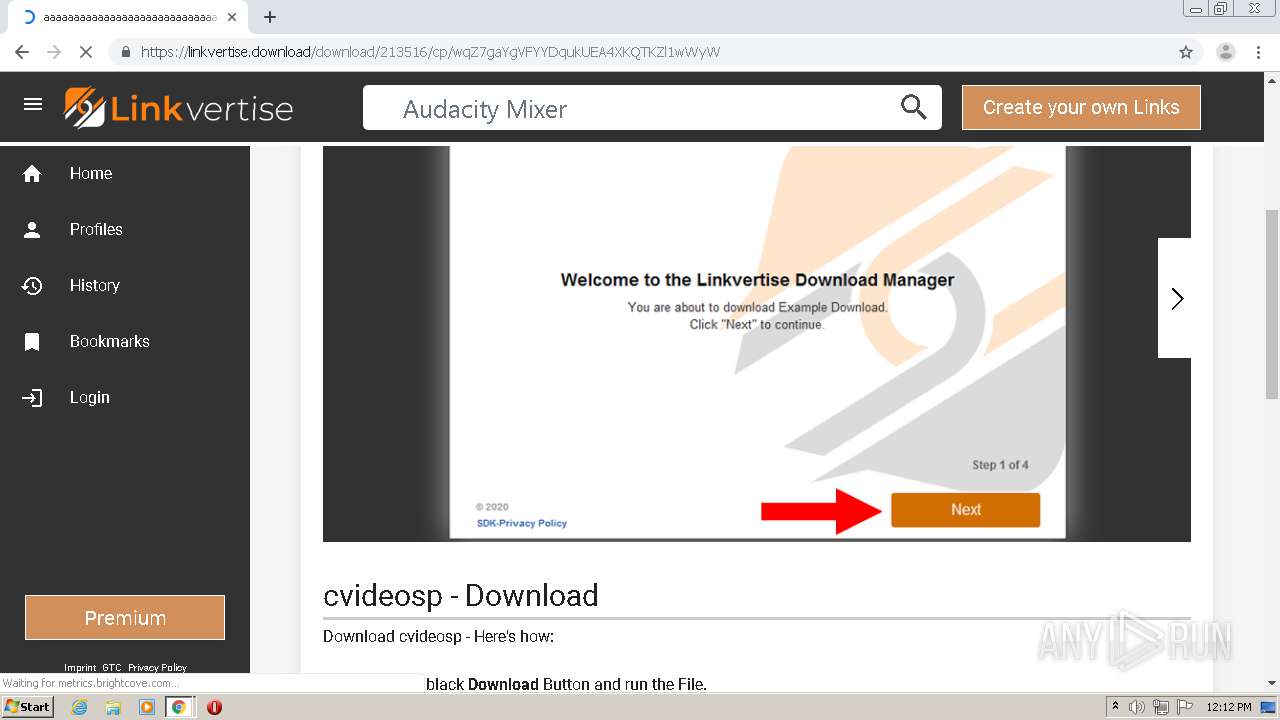The height and width of the screenshot is (720, 1280).
Task: Click volume speaker tray icon
Action: click(x=1137, y=707)
